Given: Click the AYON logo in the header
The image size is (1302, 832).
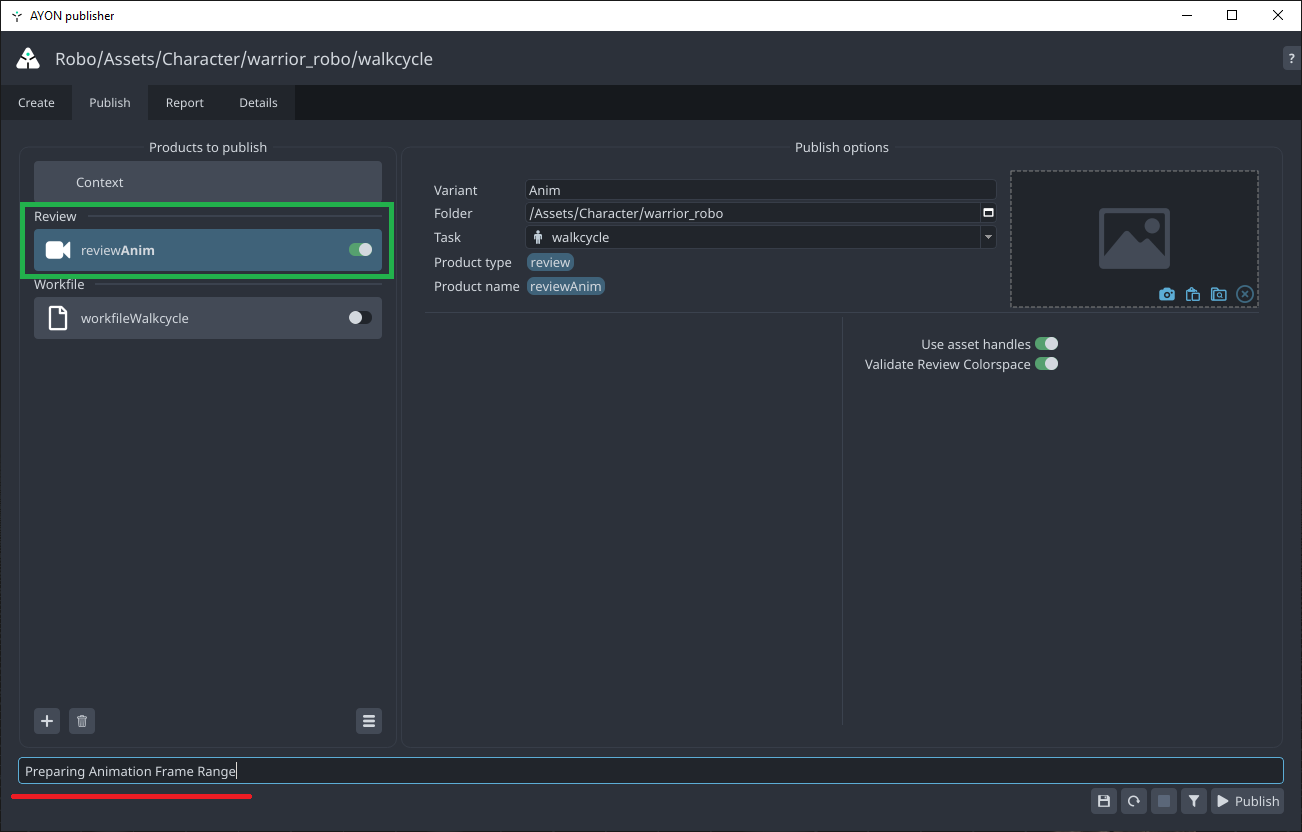Looking at the screenshot, I should (28, 59).
